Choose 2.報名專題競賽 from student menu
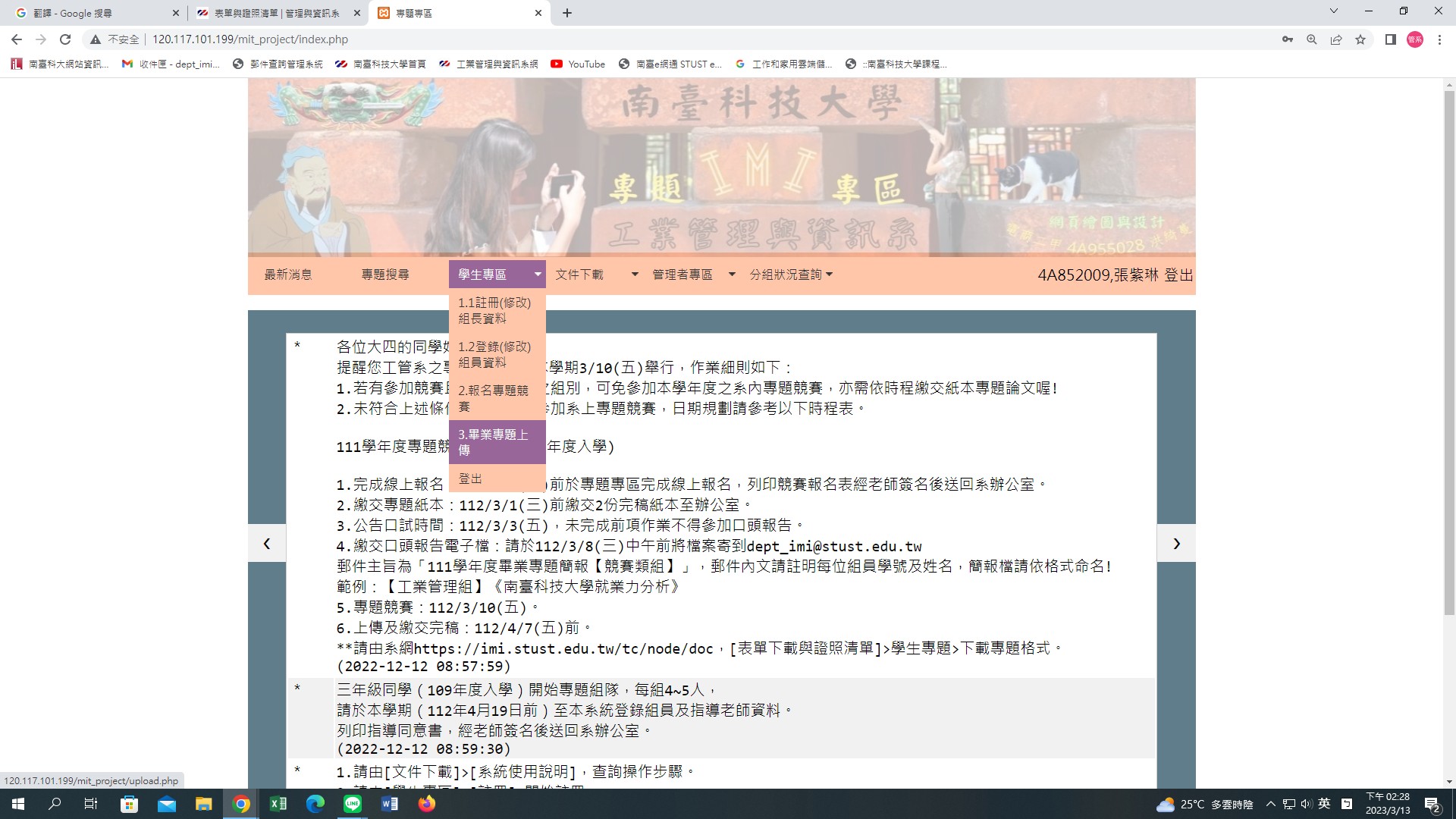 click(494, 398)
